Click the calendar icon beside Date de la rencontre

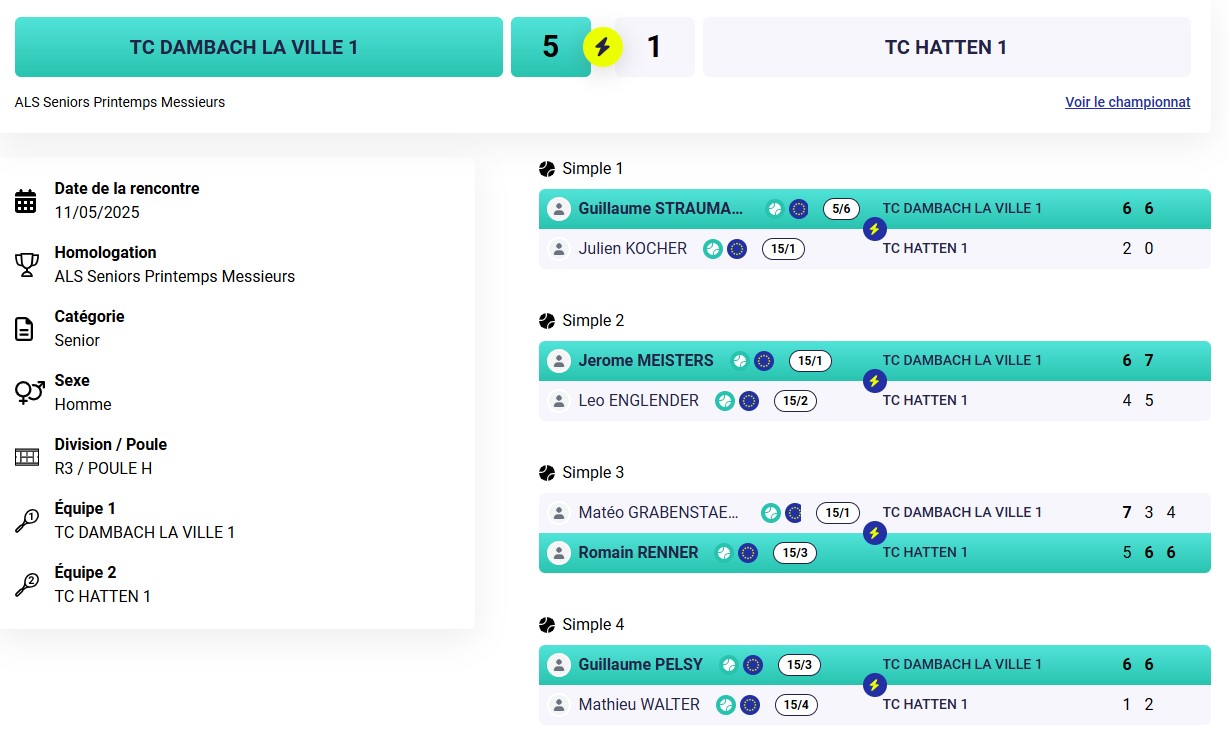(26, 201)
